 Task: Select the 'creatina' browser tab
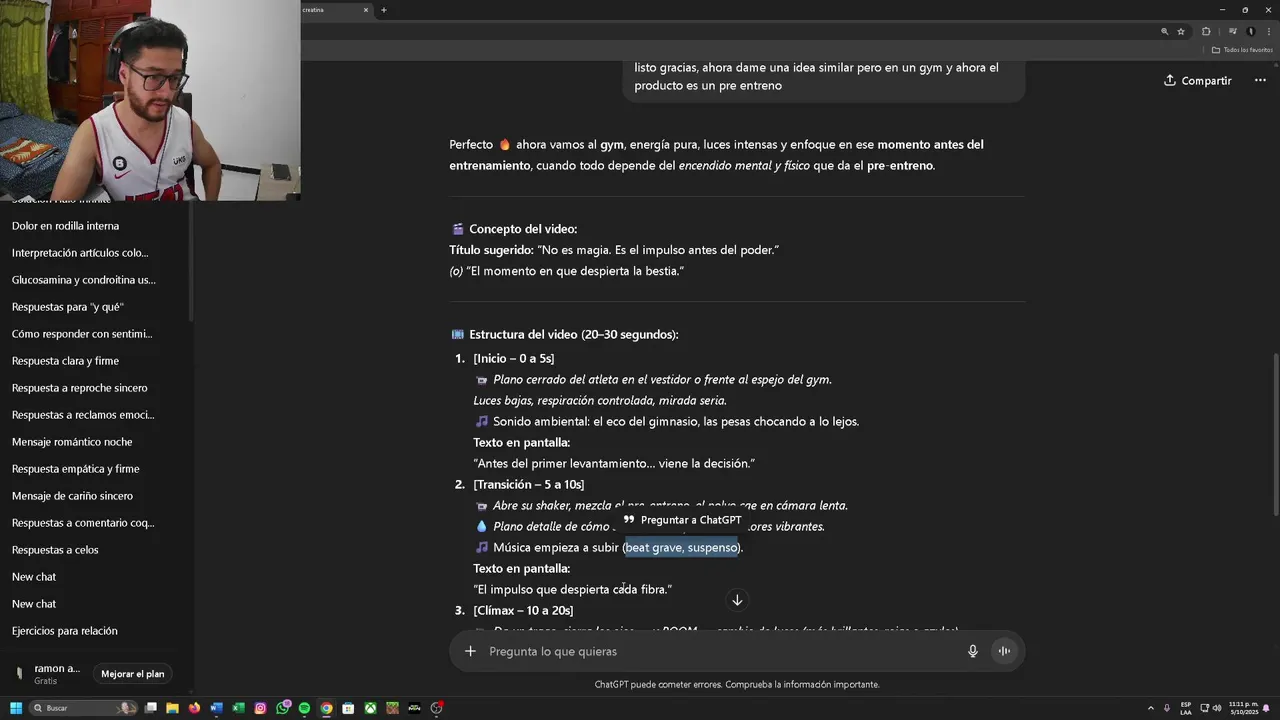pyautogui.click(x=330, y=10)
